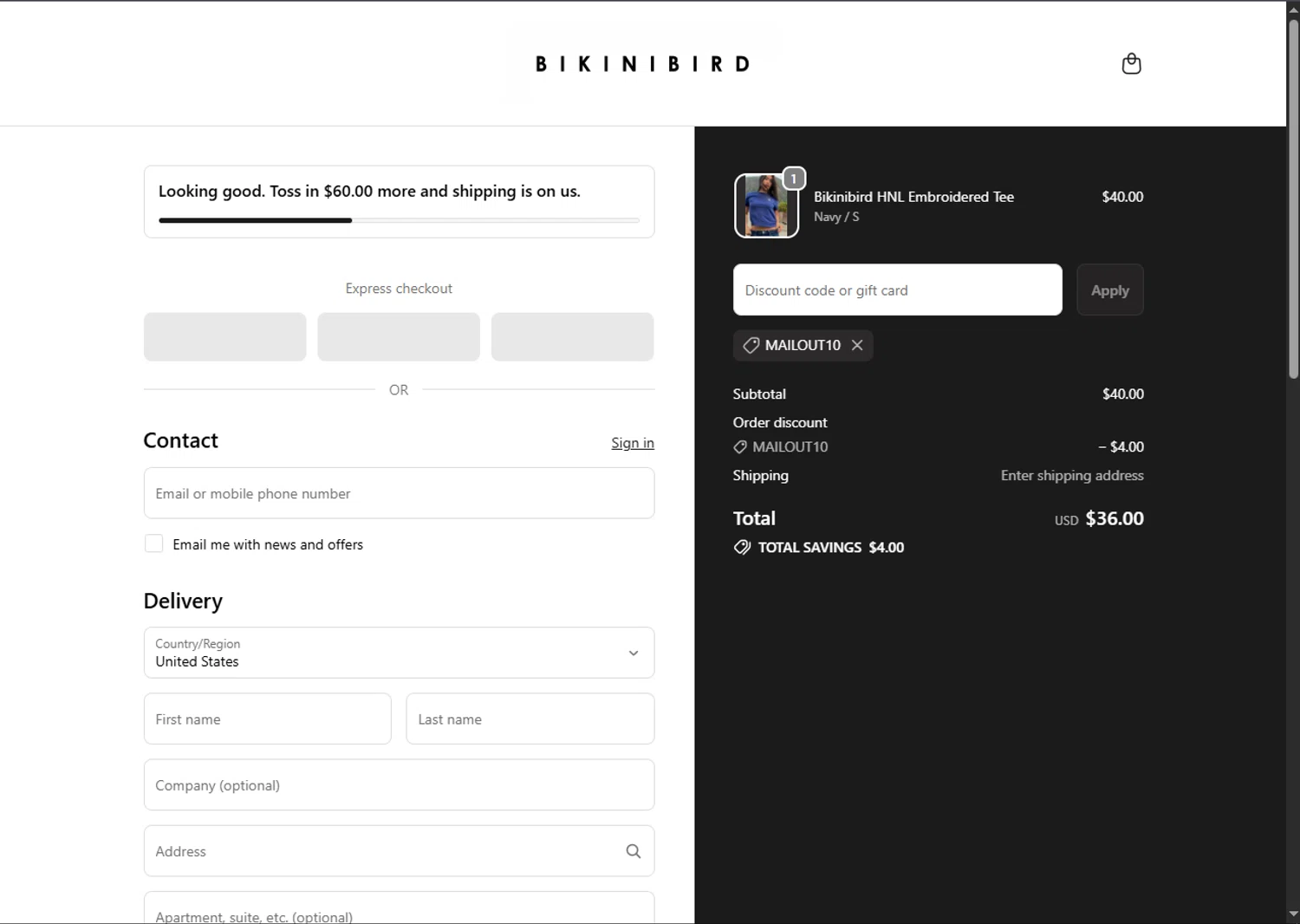This screenshot has width=1300, height=924.
Task: Click the tag icon in MAILOUT10 chip
Action: click(x=751, y=345)
